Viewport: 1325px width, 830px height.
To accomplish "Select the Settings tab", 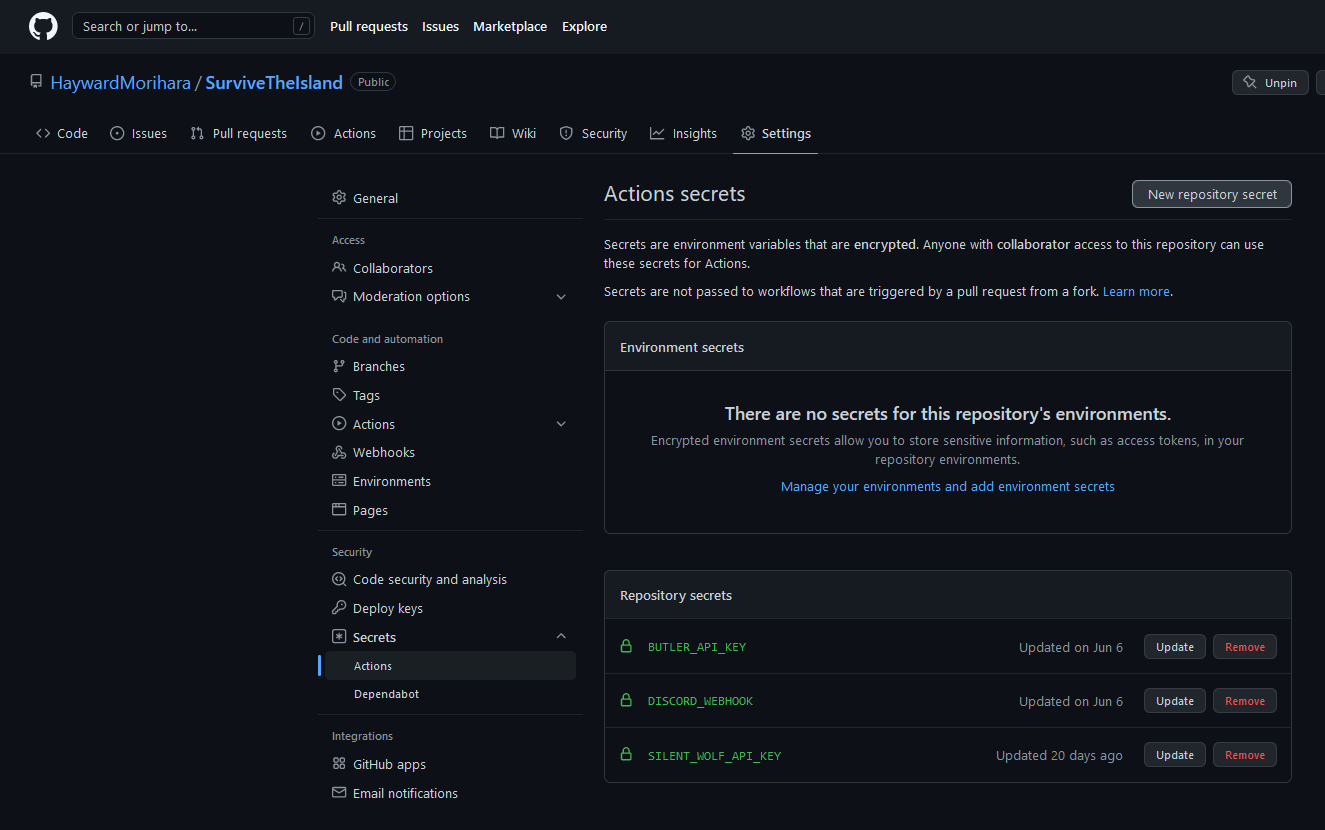I will pos(775,133).
